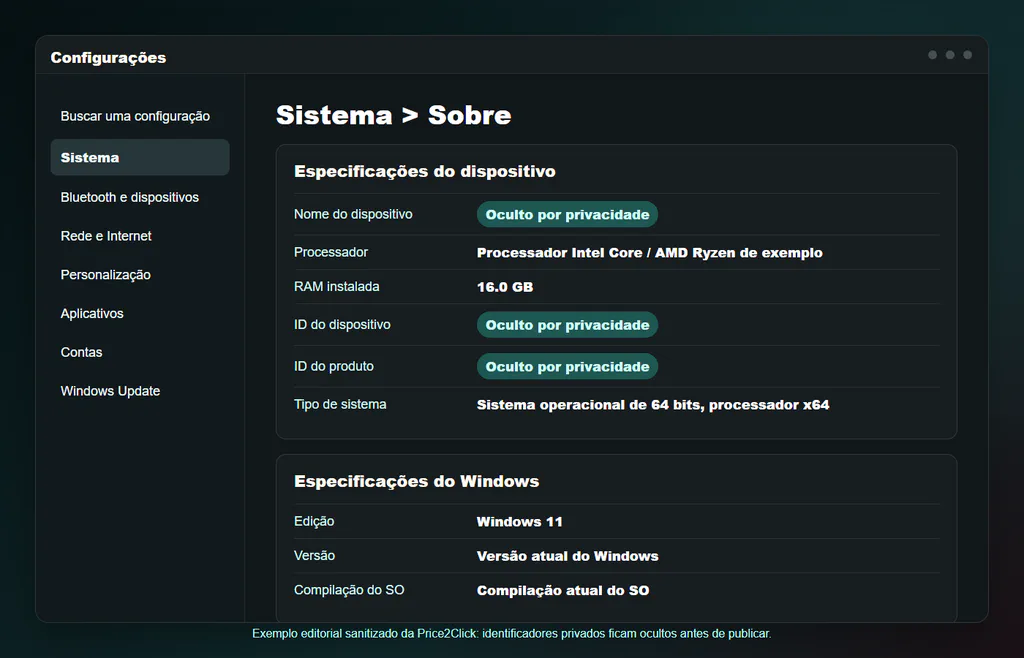Click the Compilação do SO label
This screenshot has height=658, width=1024.
click(349, 590)
